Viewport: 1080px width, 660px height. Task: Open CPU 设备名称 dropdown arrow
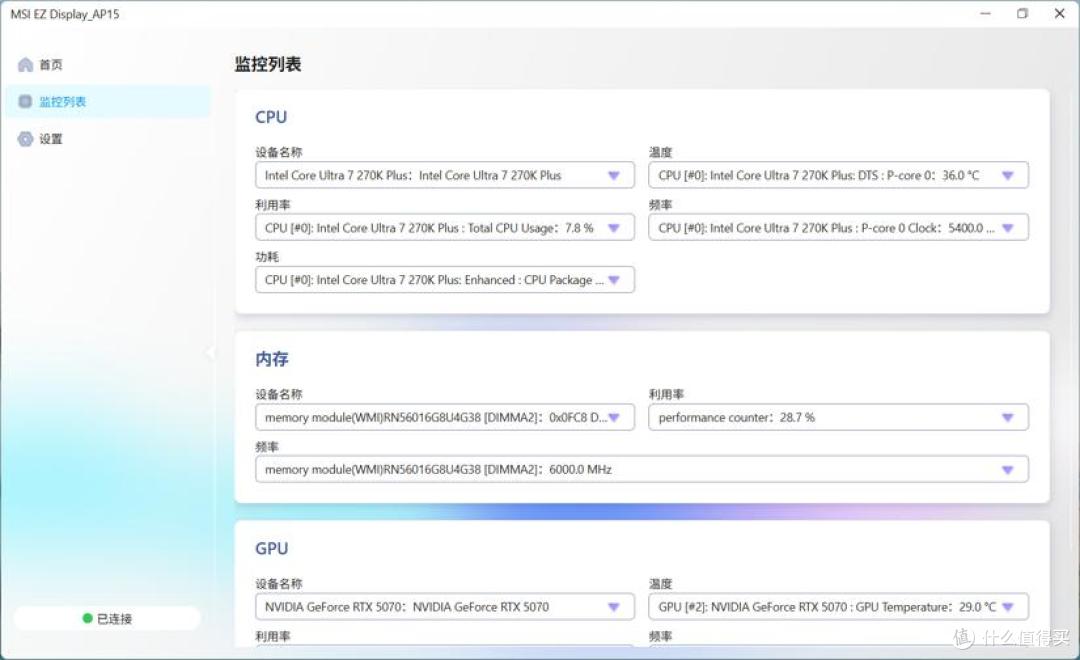pos(614,175)
